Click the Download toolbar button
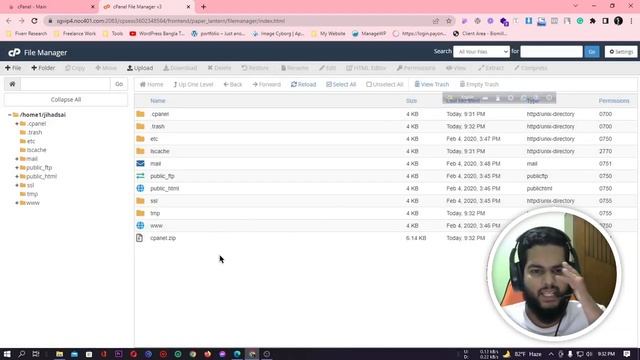 180,68
